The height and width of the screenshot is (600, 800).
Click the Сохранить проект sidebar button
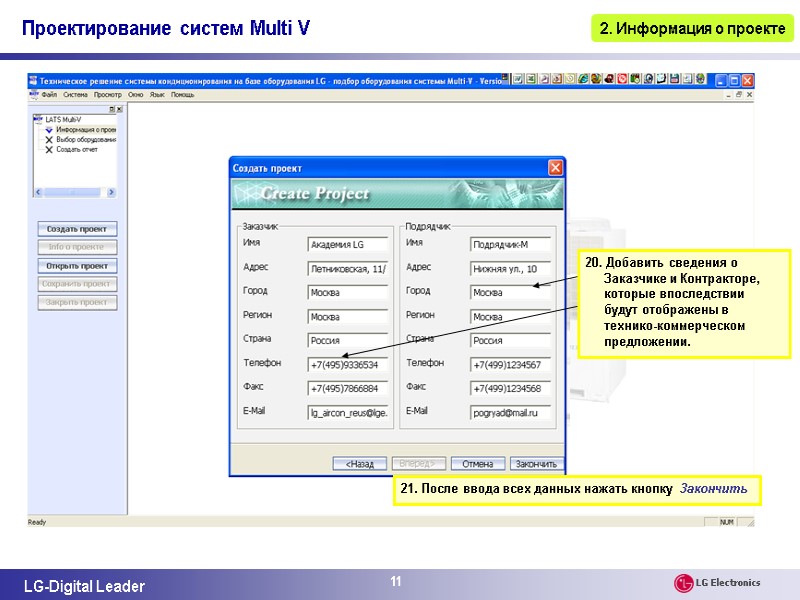pyautogui.click(x=77, y=284)
